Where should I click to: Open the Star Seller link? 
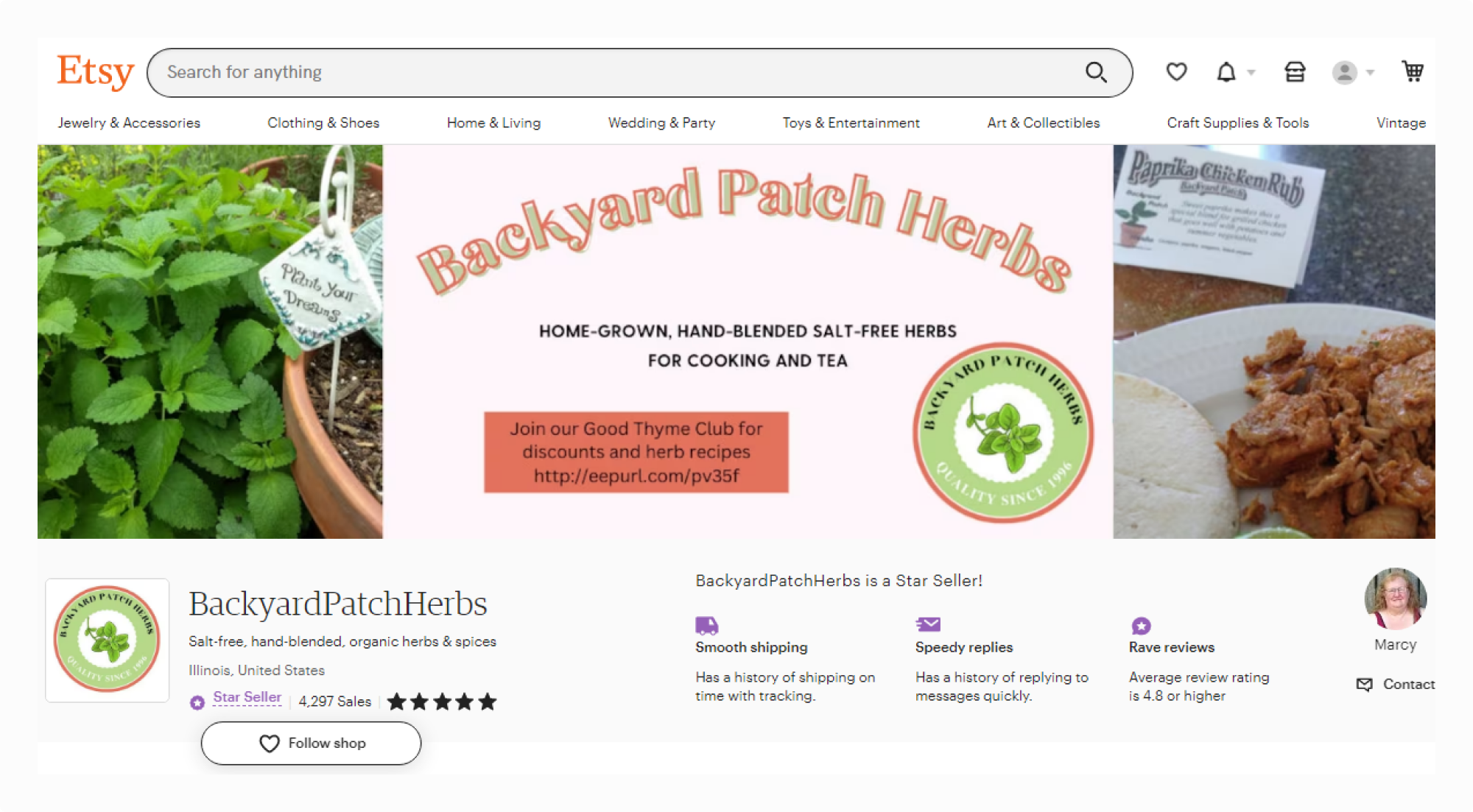[x=247, y=697]
